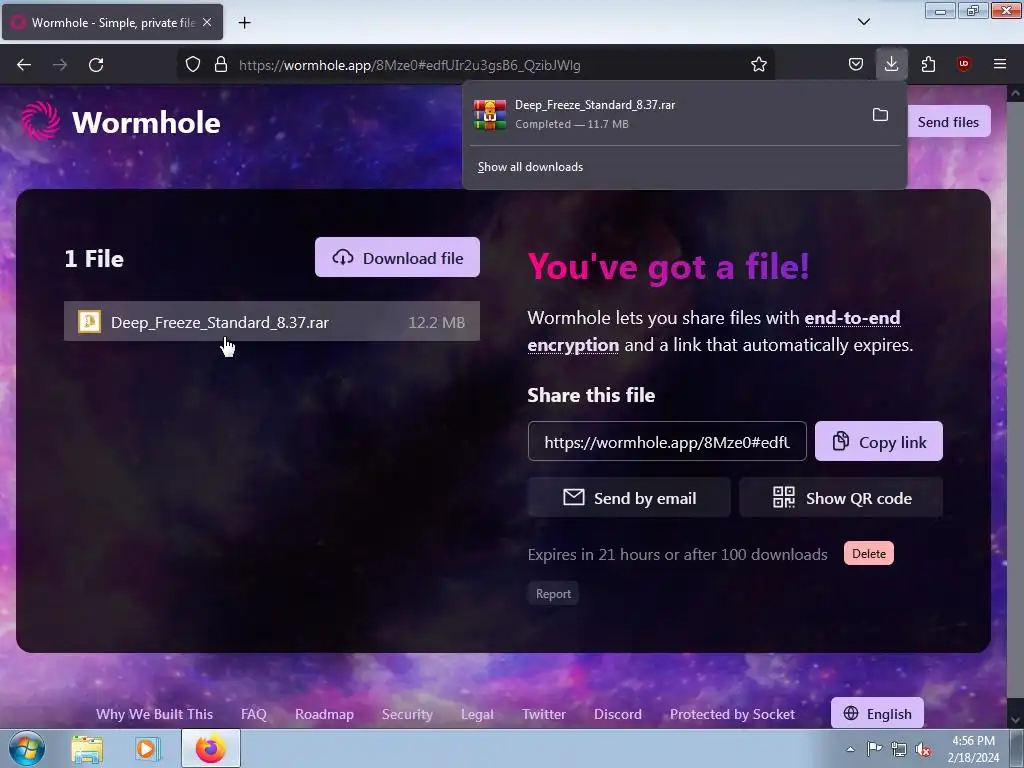Screen dimensions: 1024x768
Task: Toggle the Downloads toolbar button
Action: pos(891,64)
